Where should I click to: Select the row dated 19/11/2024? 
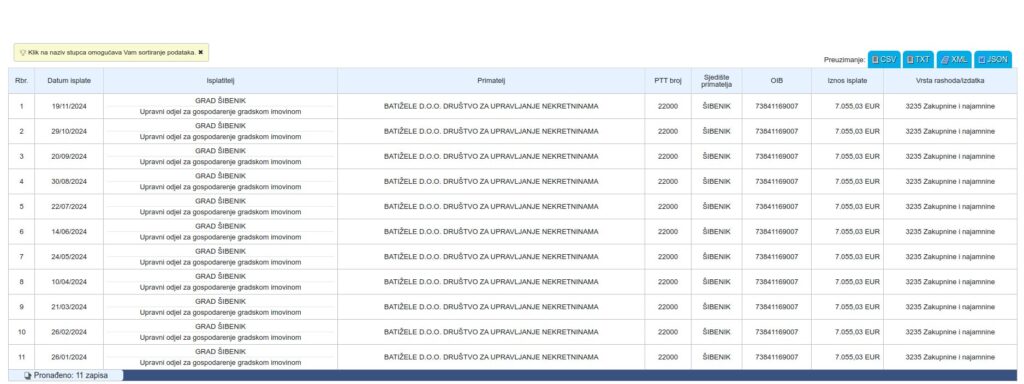point(513,106)
